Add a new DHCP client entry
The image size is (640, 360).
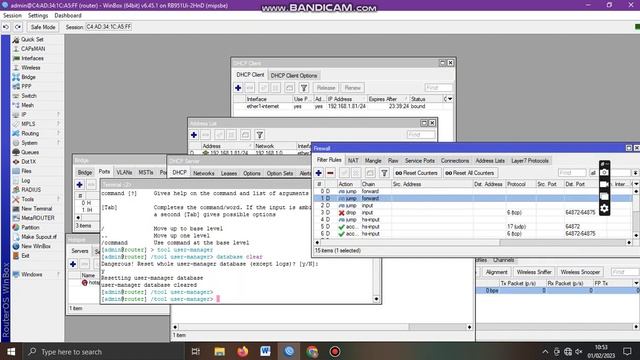238,88
